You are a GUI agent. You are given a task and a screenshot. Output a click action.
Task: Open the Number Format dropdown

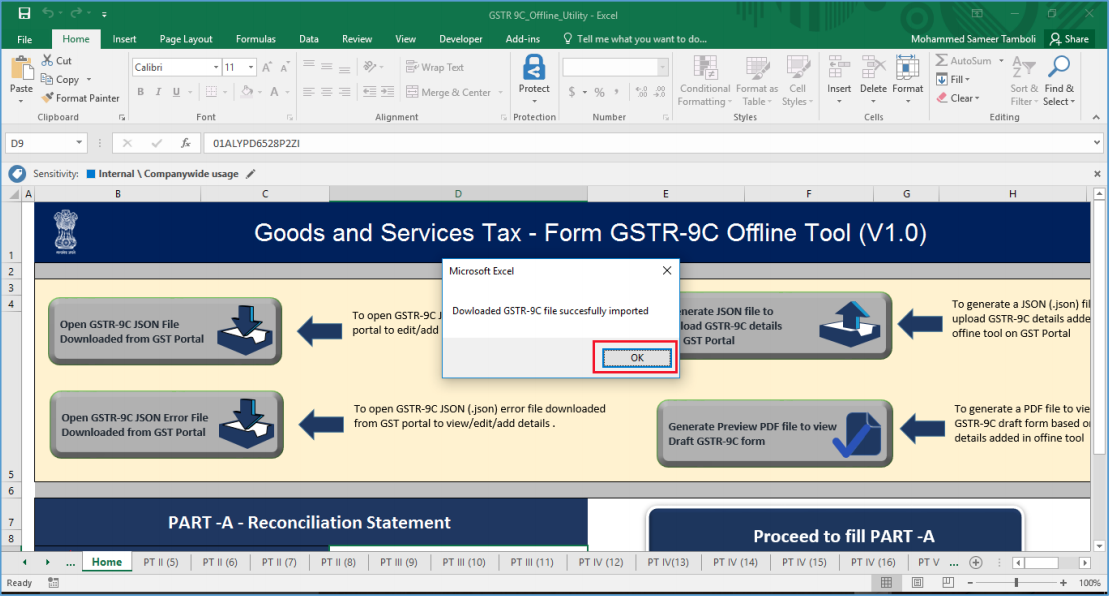tap(662, 67)
